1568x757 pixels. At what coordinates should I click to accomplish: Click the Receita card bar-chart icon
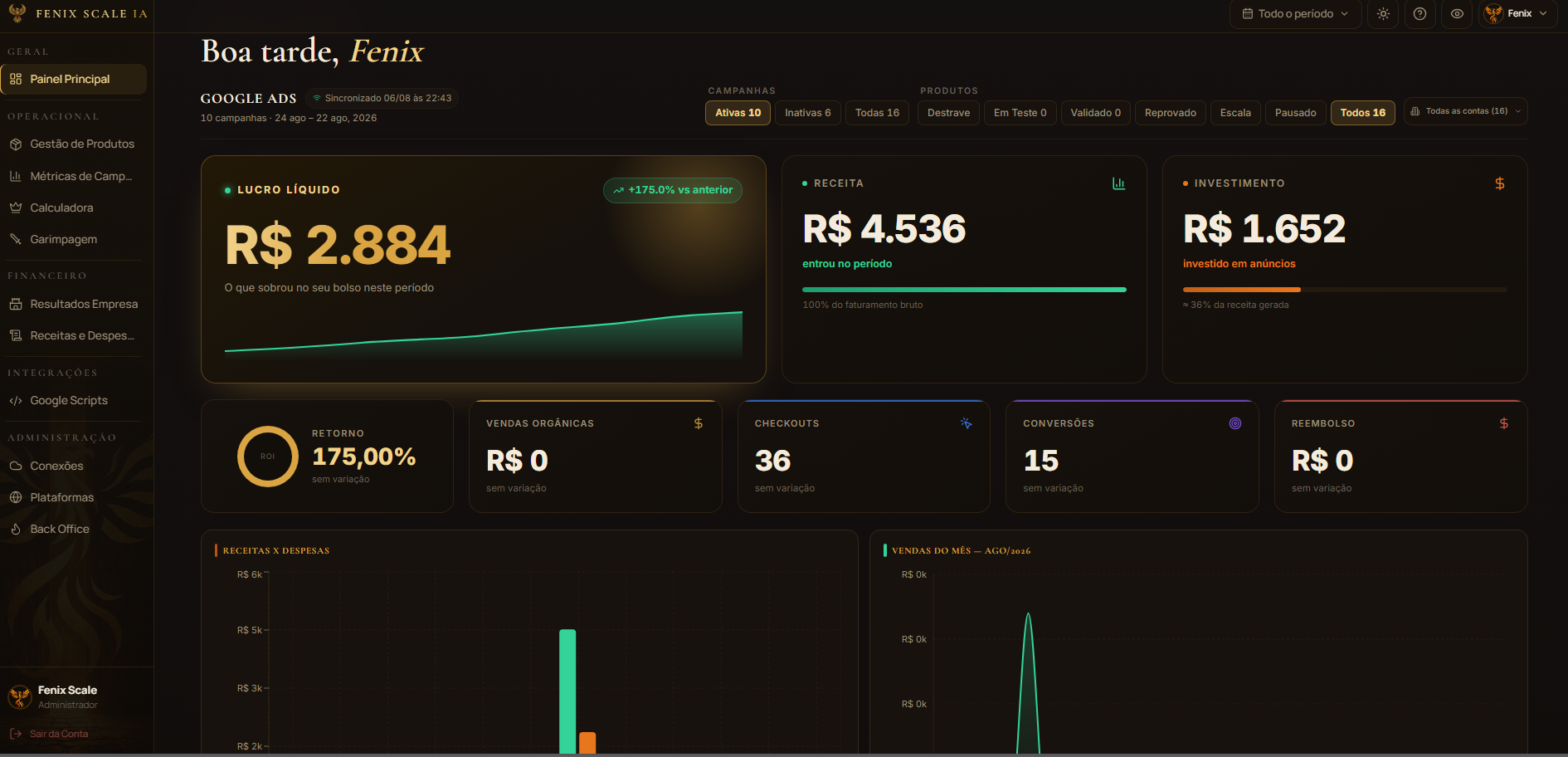[x=1118, y=183]
